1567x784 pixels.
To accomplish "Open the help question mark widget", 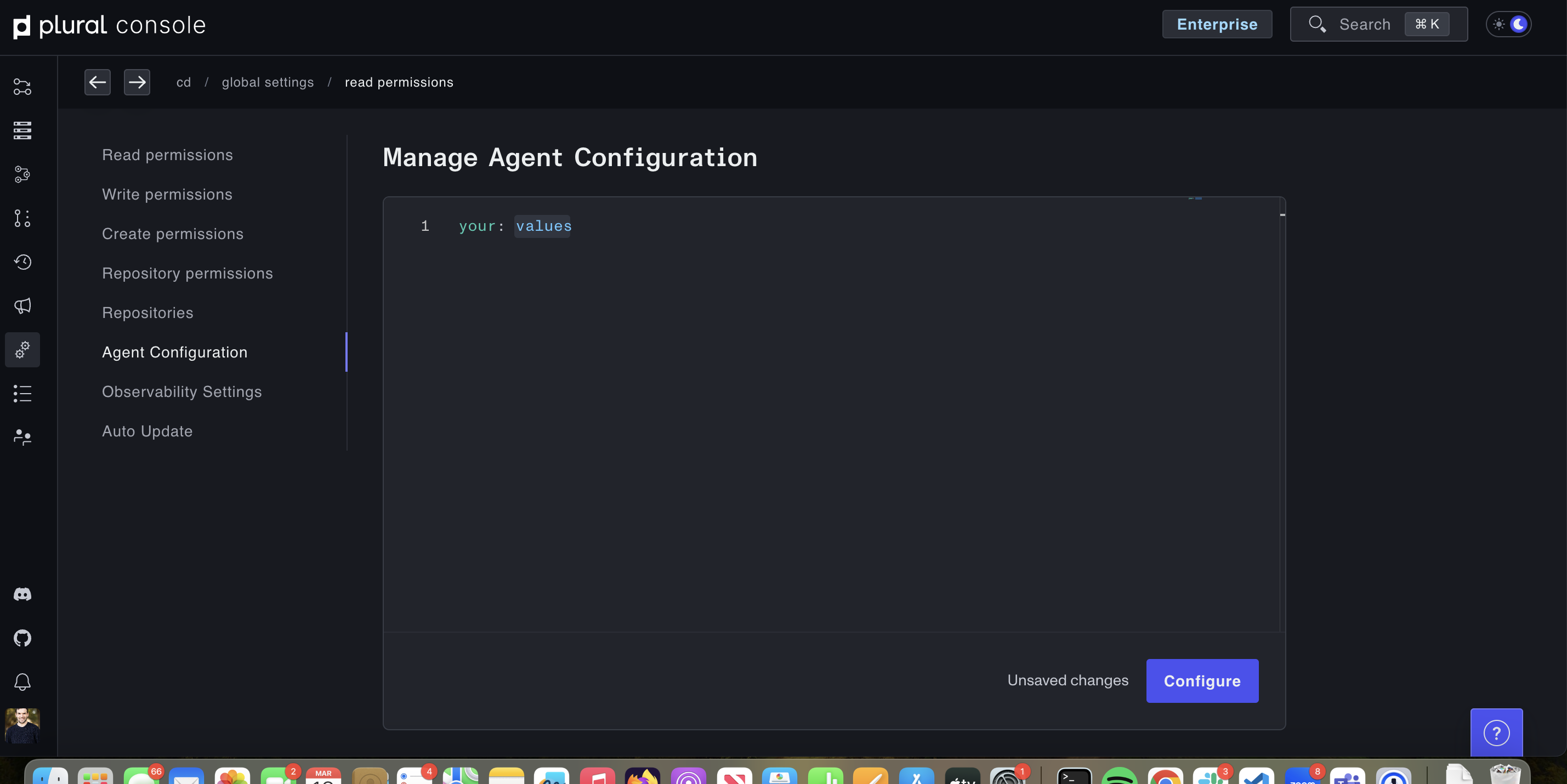I will [1496, 732].
